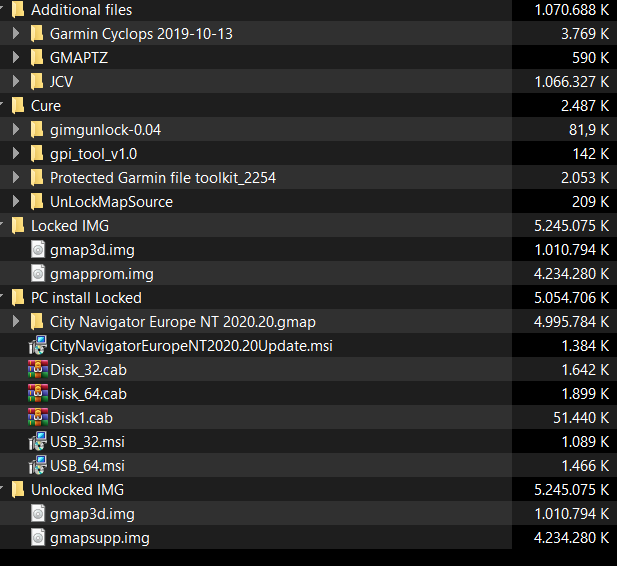This screenshot has width=617, height=566.
Task: Select the PC install Locked name
Action: [x=86, y=298]
